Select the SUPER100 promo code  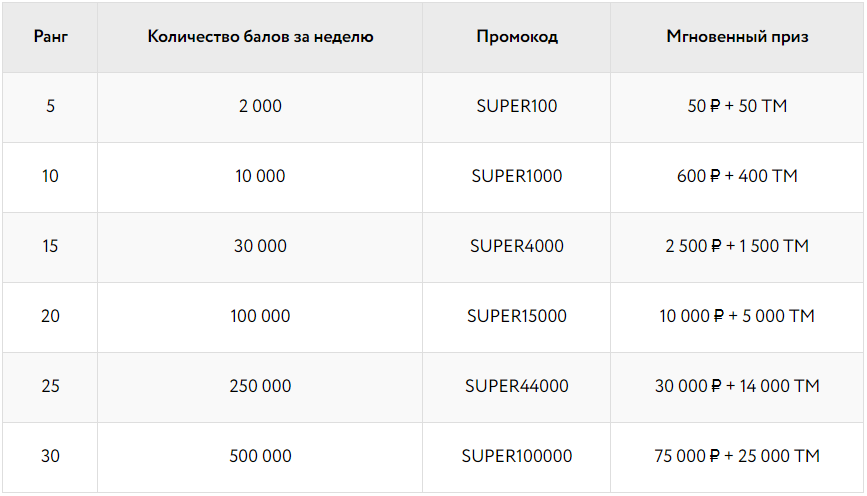pyautogui.click(x=517, y=106)
